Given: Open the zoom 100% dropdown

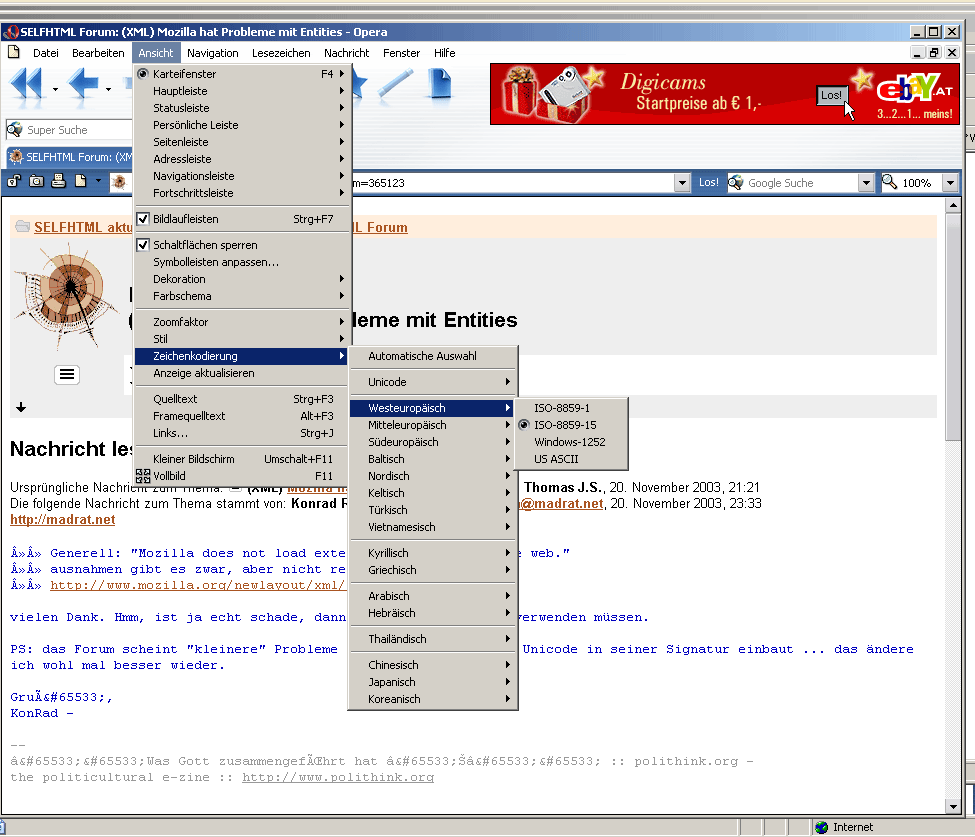Looking at the screenshot, I should click(x=951, y=183).
